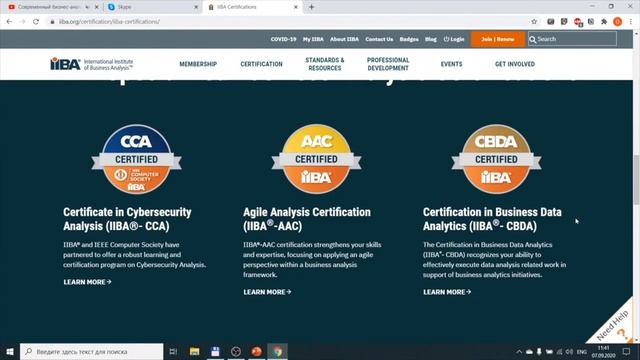Image resolution: width=640 pixels, height=360 pixels.
Task: Open the Chrome taskbar icon
Action: pyautogui.click(x=278, y=351)
